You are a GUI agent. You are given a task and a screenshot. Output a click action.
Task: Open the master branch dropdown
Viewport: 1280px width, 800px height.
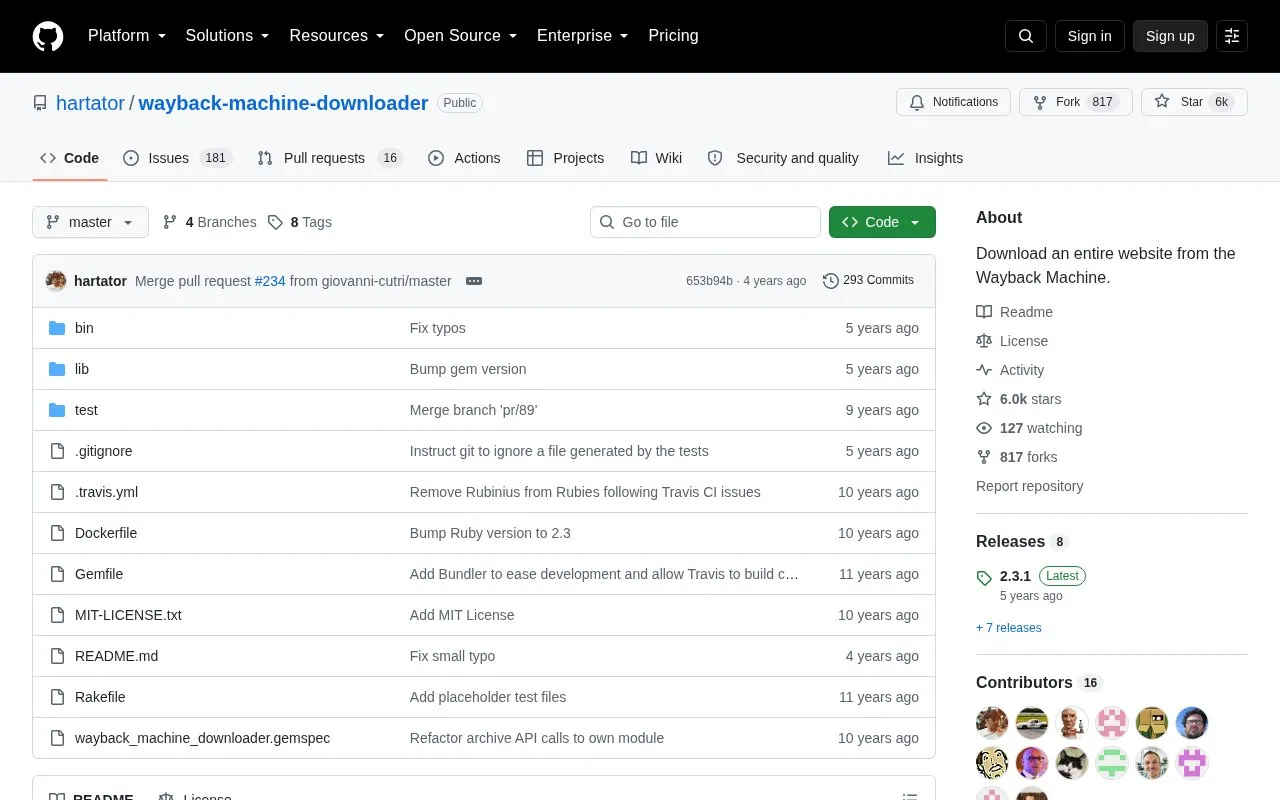[x=90, y=222]
